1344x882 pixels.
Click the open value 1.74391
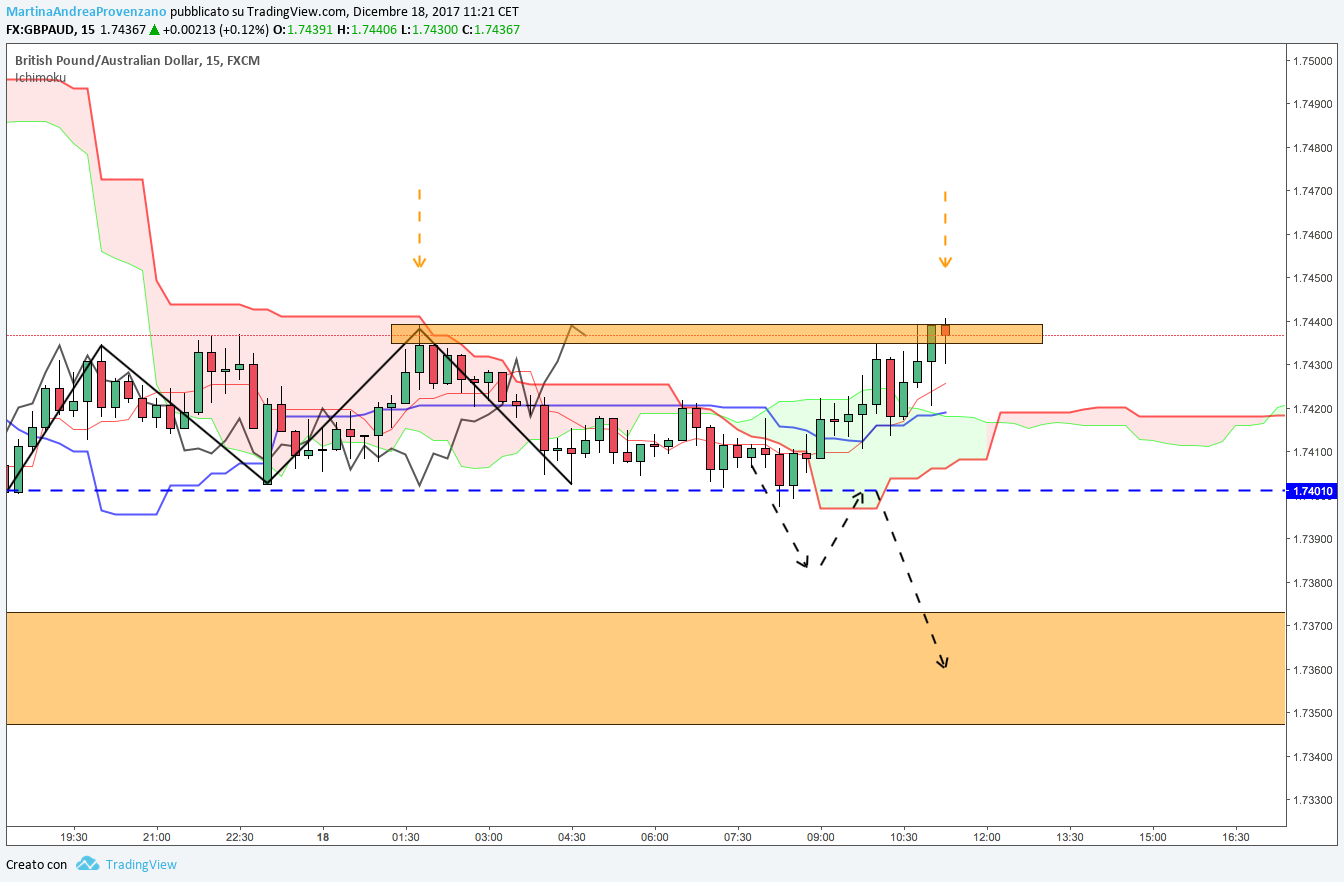(x=312, y=30)
